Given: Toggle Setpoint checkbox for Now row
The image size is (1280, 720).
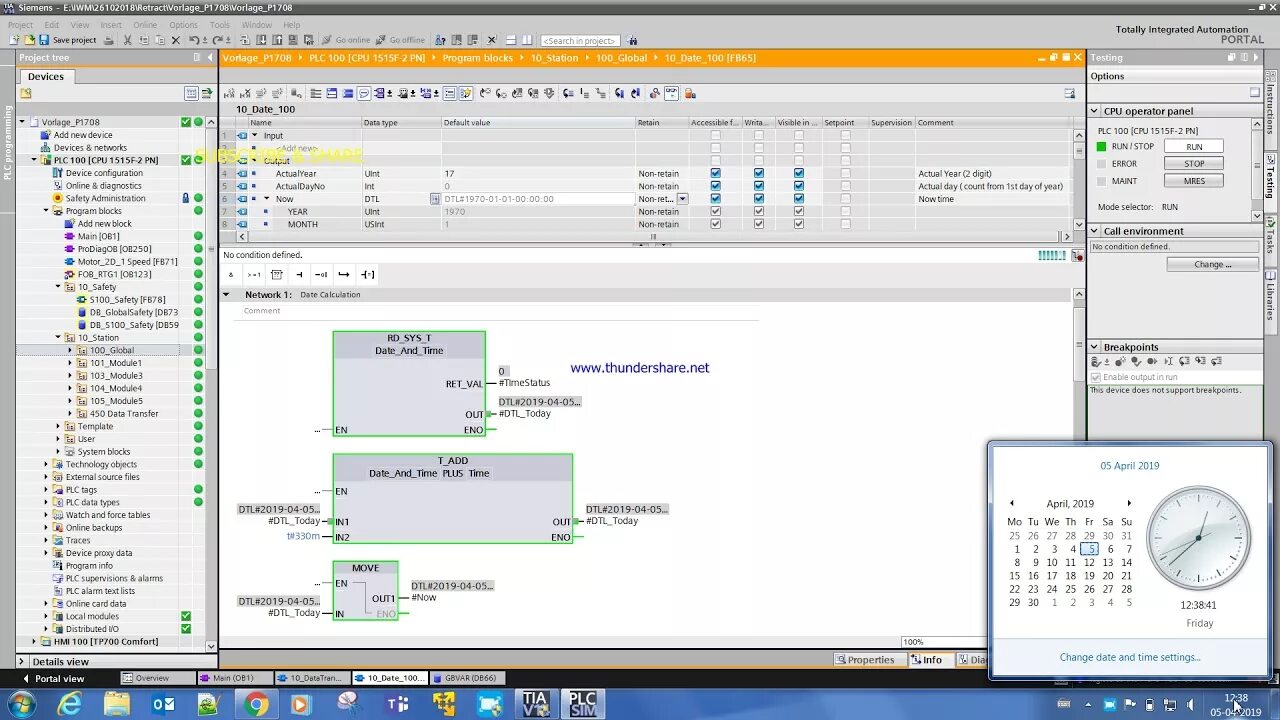Looking at the screenshot, I should click(845, 199).
